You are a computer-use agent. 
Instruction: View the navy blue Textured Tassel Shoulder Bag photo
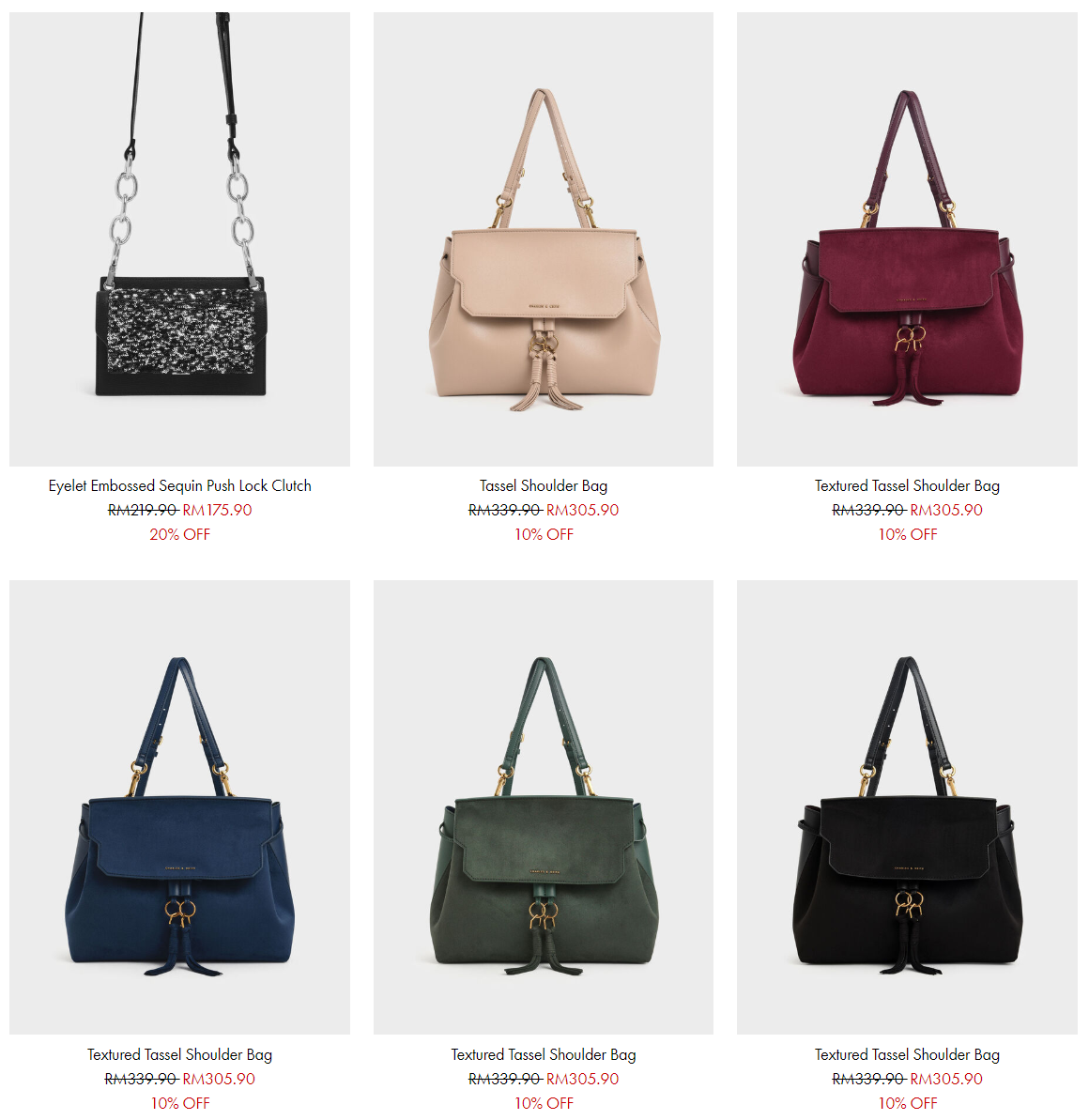click(180, 807)
